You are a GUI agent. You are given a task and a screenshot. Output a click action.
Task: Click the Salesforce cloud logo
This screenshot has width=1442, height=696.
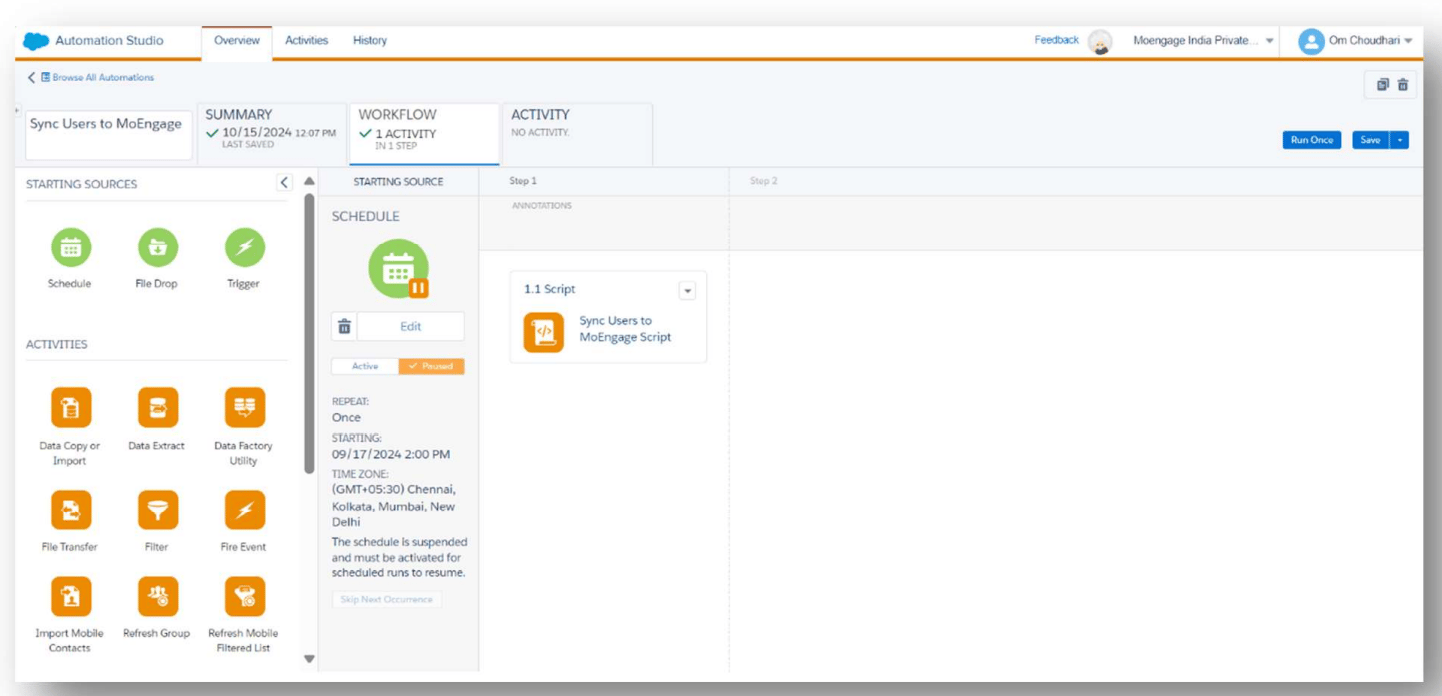pos(36,41)
